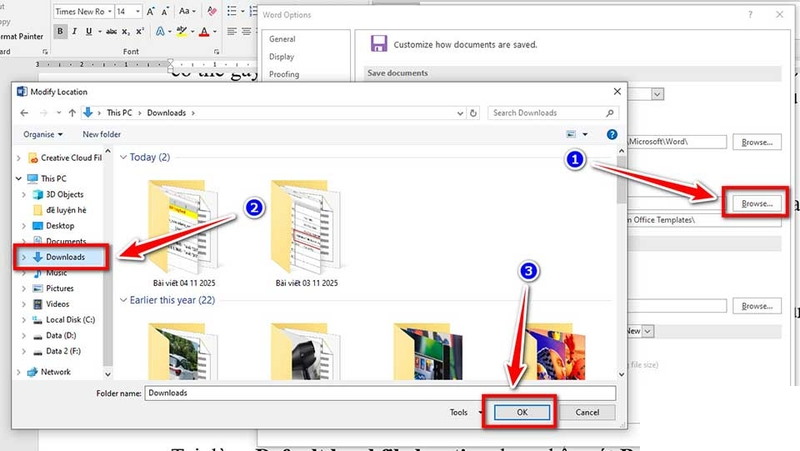The width and height of the screenshot is (800, 451).
Task: Collapse the Today (2) group
Action: (124, 157)
